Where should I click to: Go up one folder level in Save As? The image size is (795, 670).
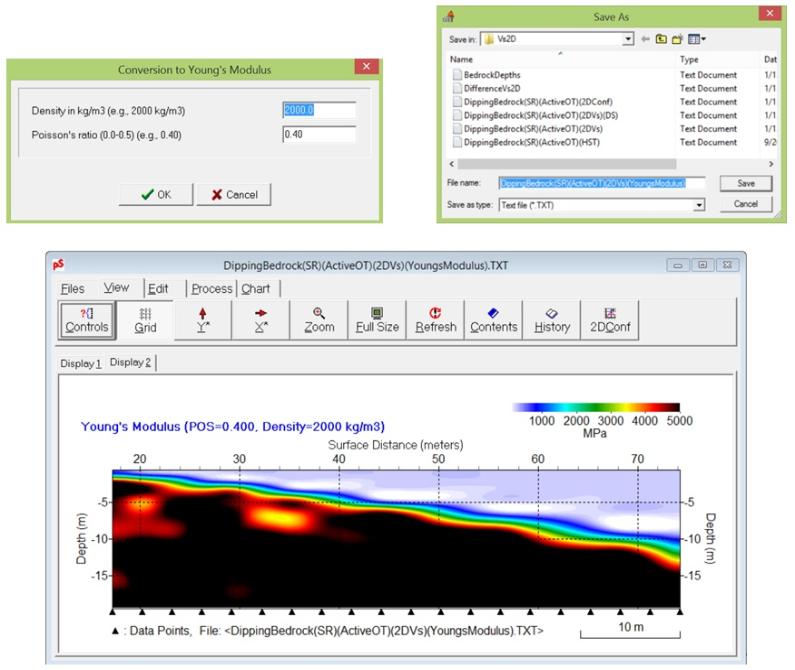coord(663,38)
